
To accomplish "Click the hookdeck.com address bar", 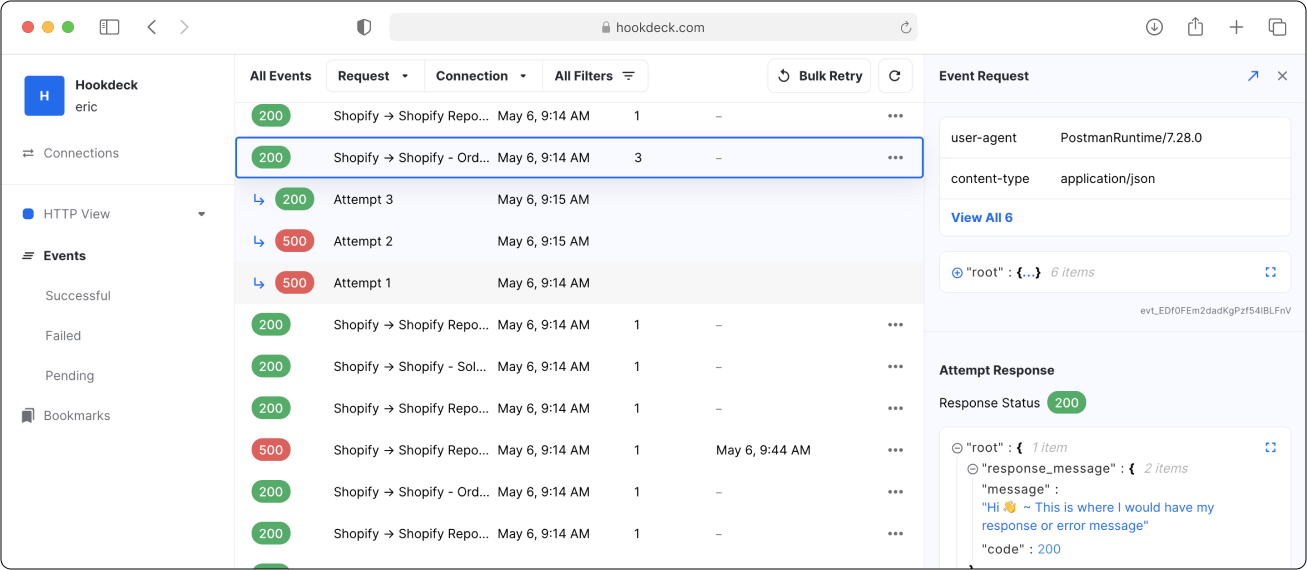I will 653,27.
